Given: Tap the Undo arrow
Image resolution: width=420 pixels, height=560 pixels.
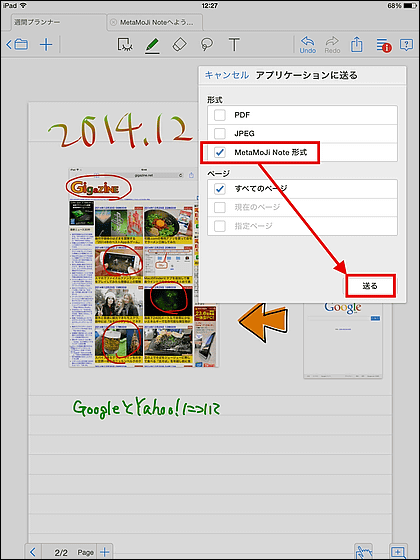Looking at the screenshot, I should [308, 45].
